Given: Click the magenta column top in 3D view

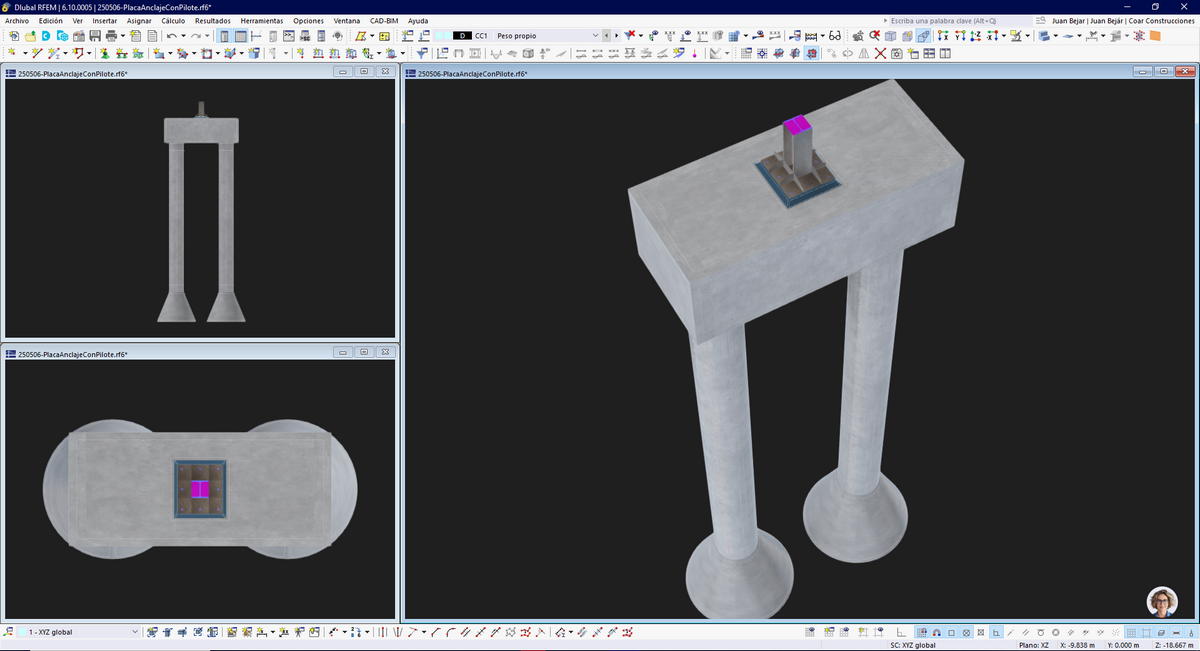Looking at the screenshot, I should point(797,125).
